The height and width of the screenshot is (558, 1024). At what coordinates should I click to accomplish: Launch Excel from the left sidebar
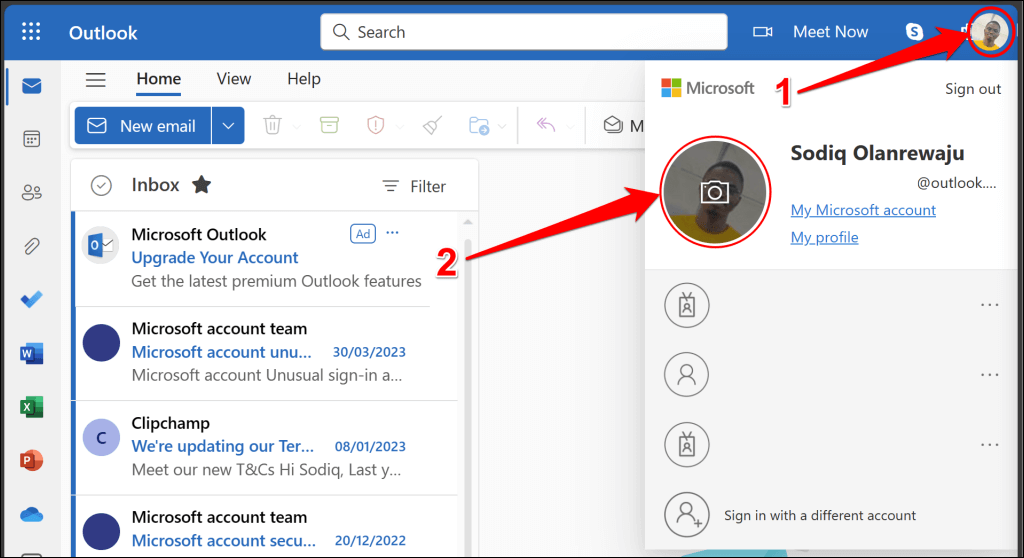click(x=31, y=407)
